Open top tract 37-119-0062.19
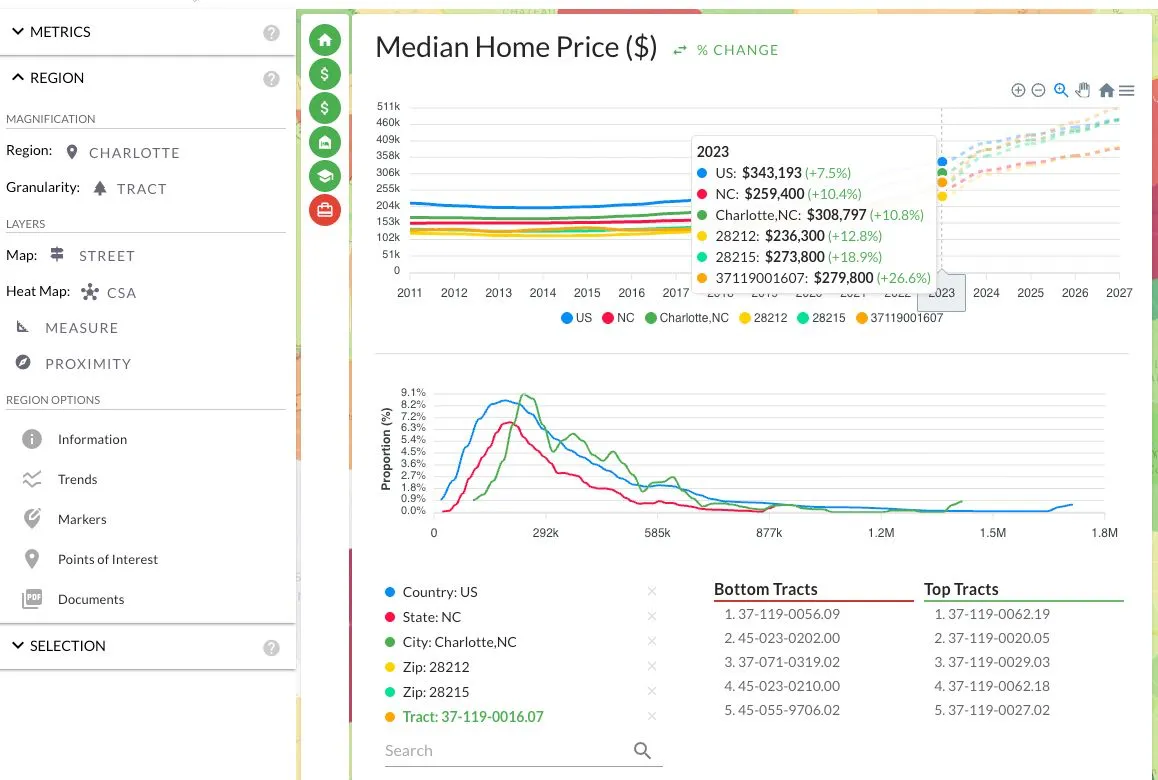Viewport: 1158px width, 780px height. 993,614
